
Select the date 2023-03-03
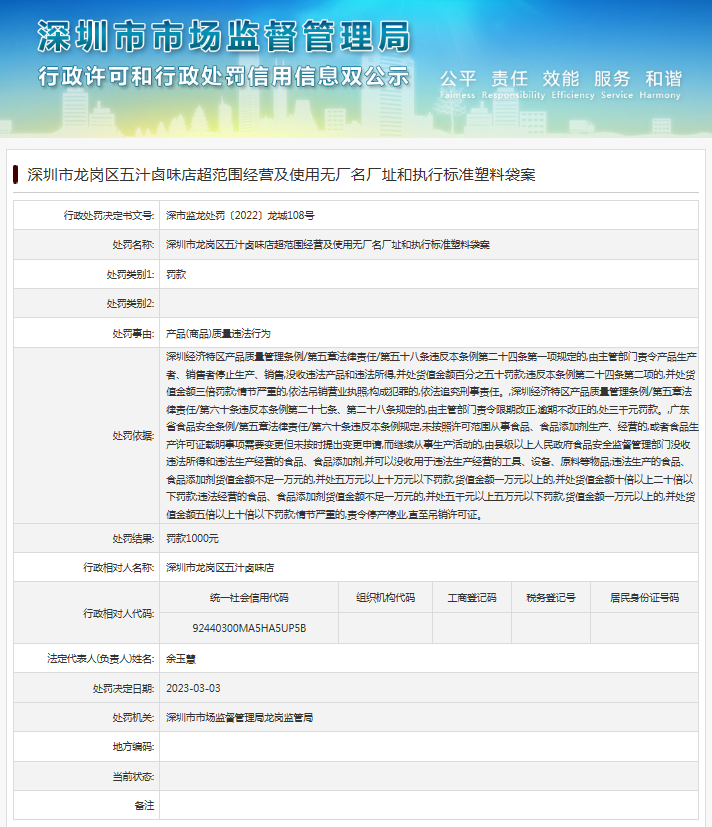[194, 688]
